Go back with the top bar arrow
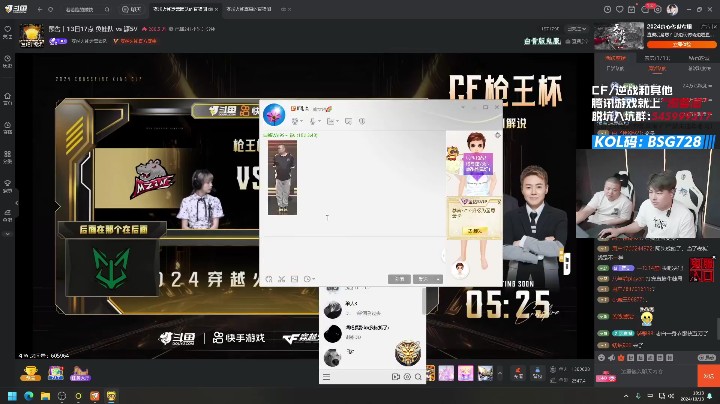Image resolution: width=720 pixels, height=404 pixels. tap(40, 9)
